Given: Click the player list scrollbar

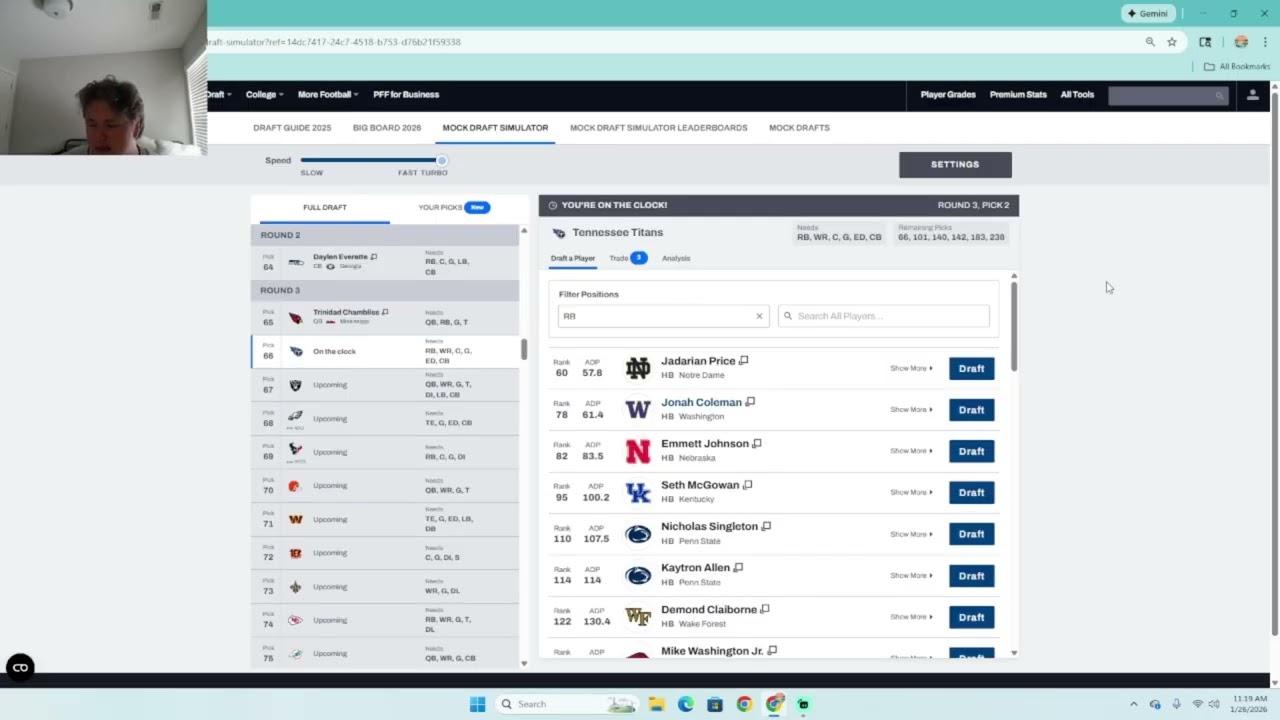Looking at the screenshot, I should [x=1014, y=326].
